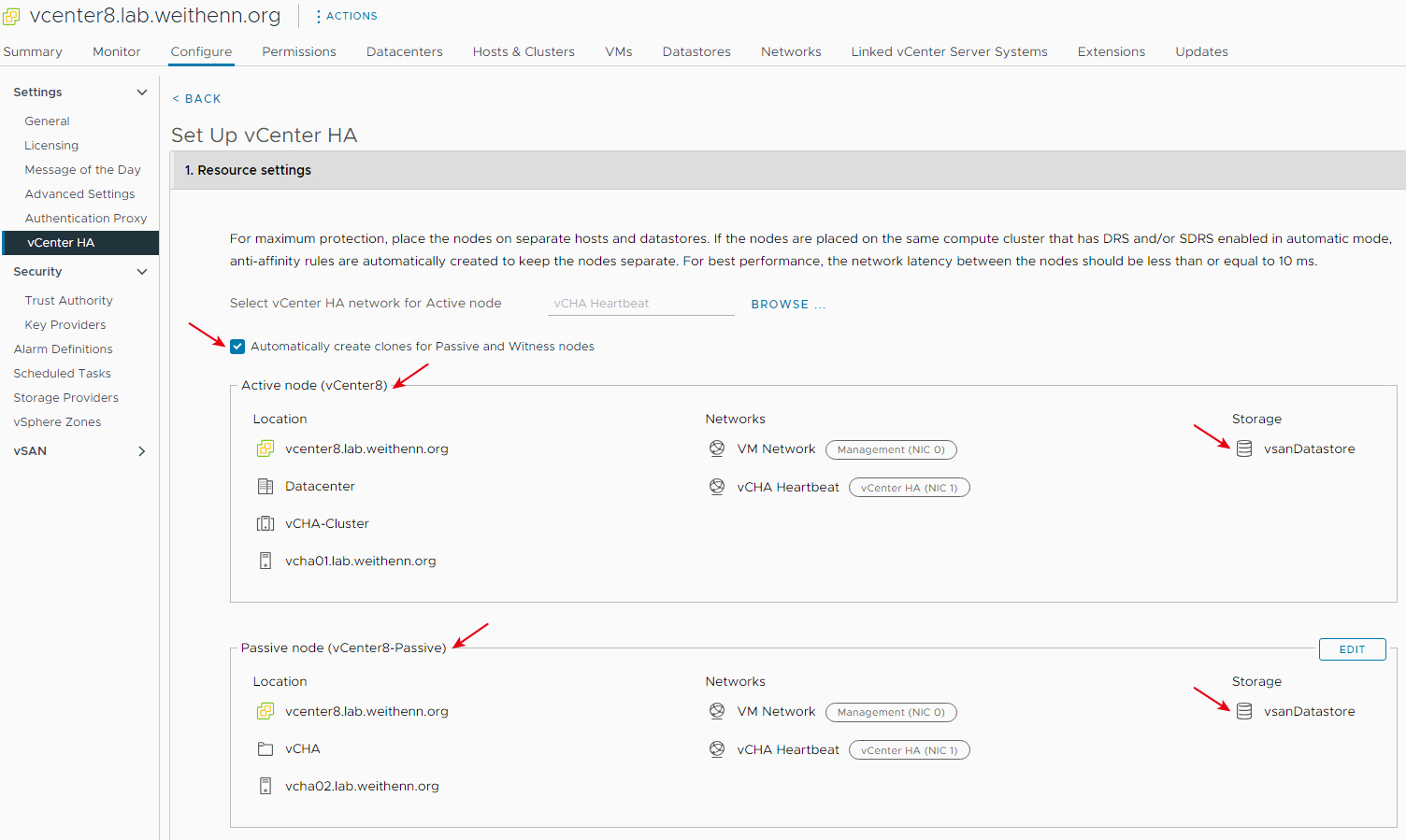Open Scheduled Tasks in sidebar

click(x=62, y=373)
